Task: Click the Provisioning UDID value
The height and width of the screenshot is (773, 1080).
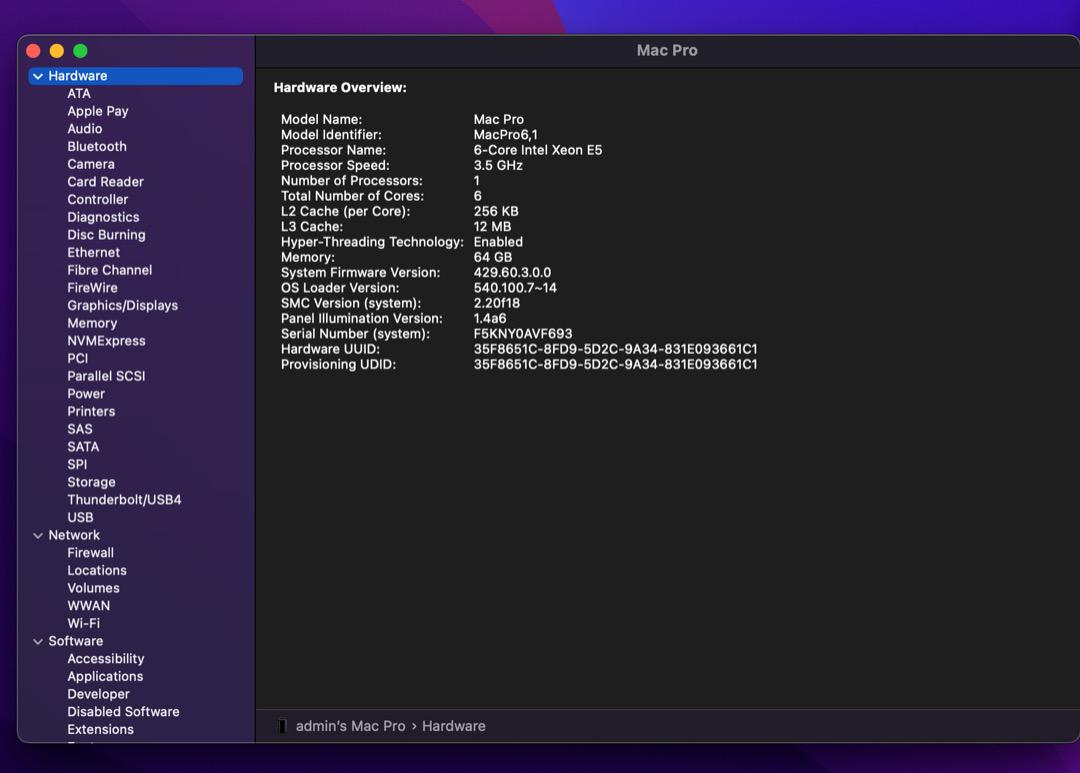Action: 615,364
